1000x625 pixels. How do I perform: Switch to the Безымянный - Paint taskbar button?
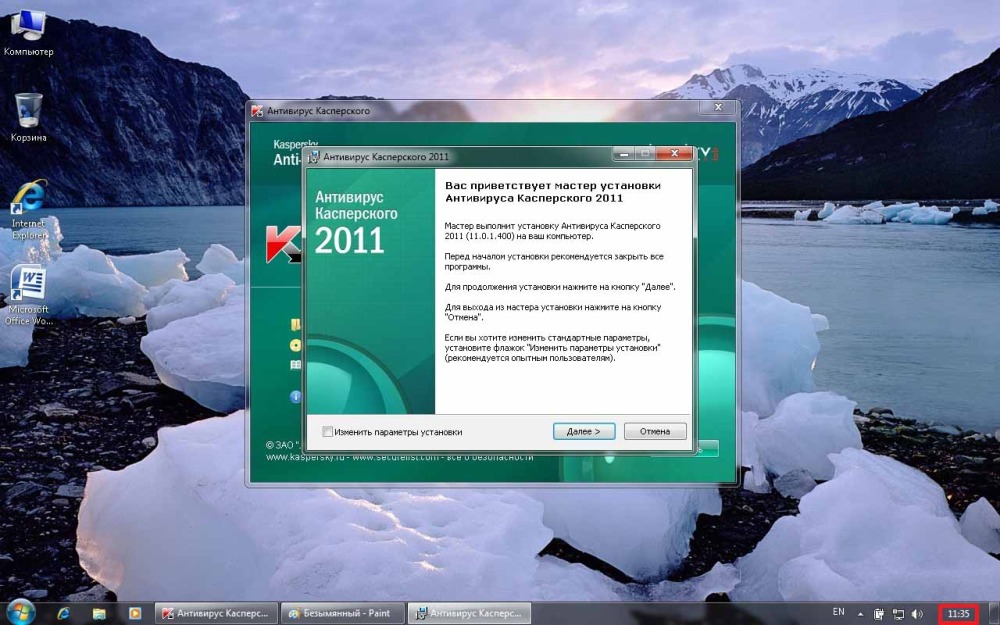click(x=342, y=614)
